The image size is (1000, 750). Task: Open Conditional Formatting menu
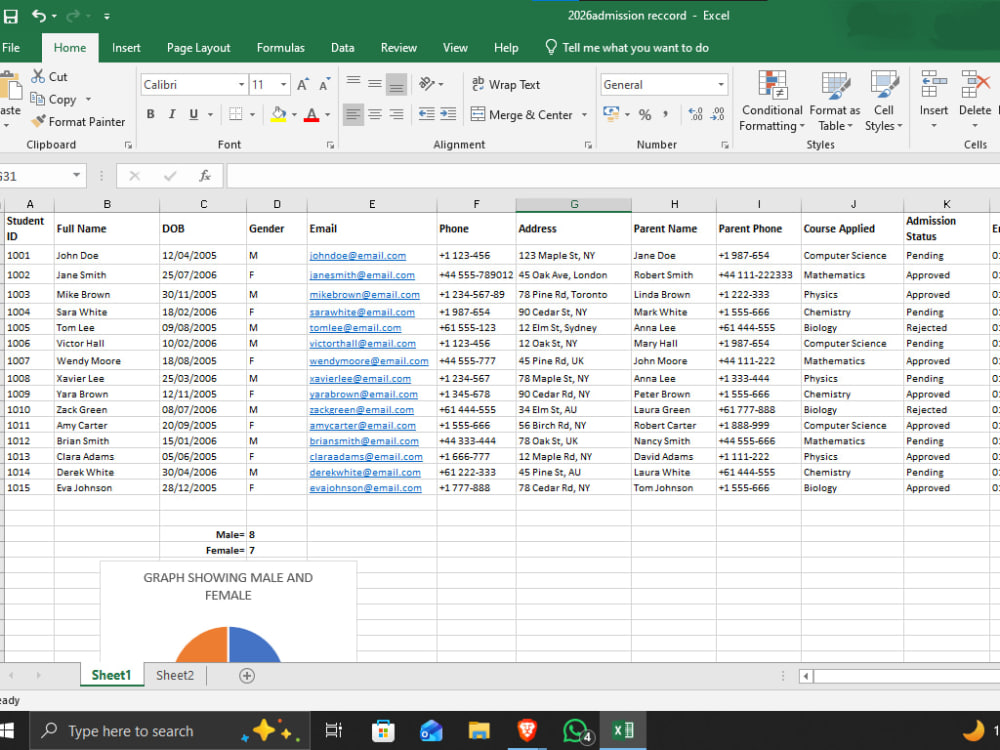pos(772,101)
